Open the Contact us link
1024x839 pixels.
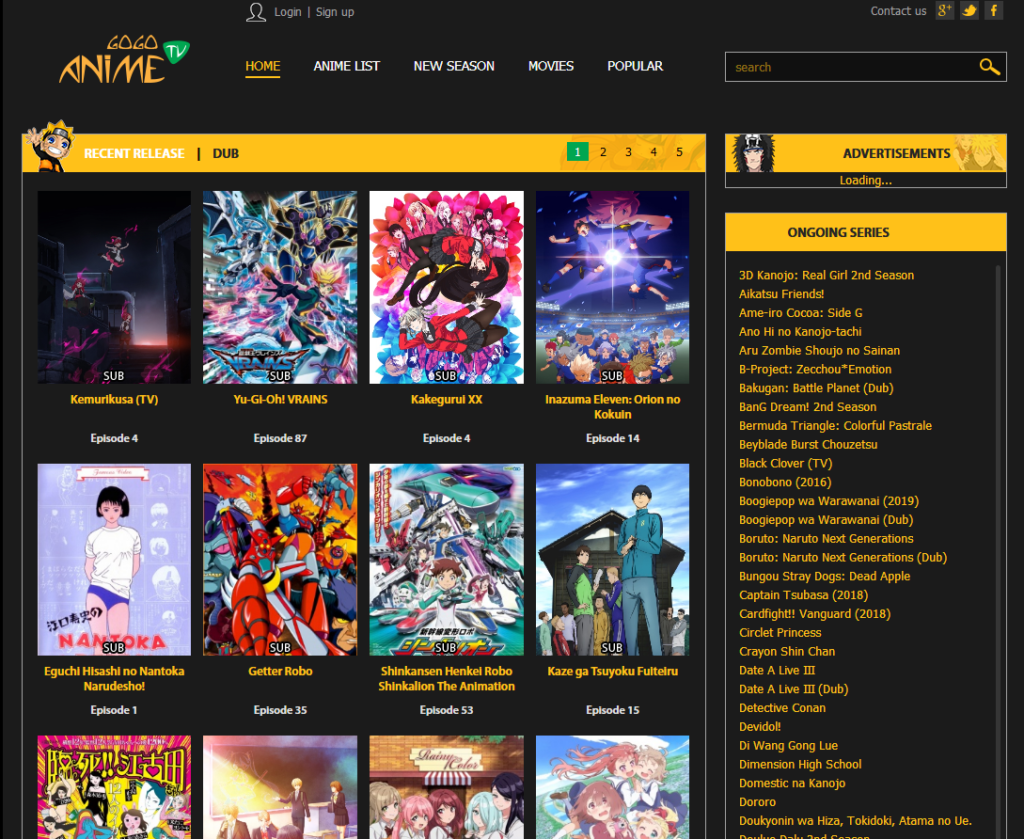[x=898, y=10]
